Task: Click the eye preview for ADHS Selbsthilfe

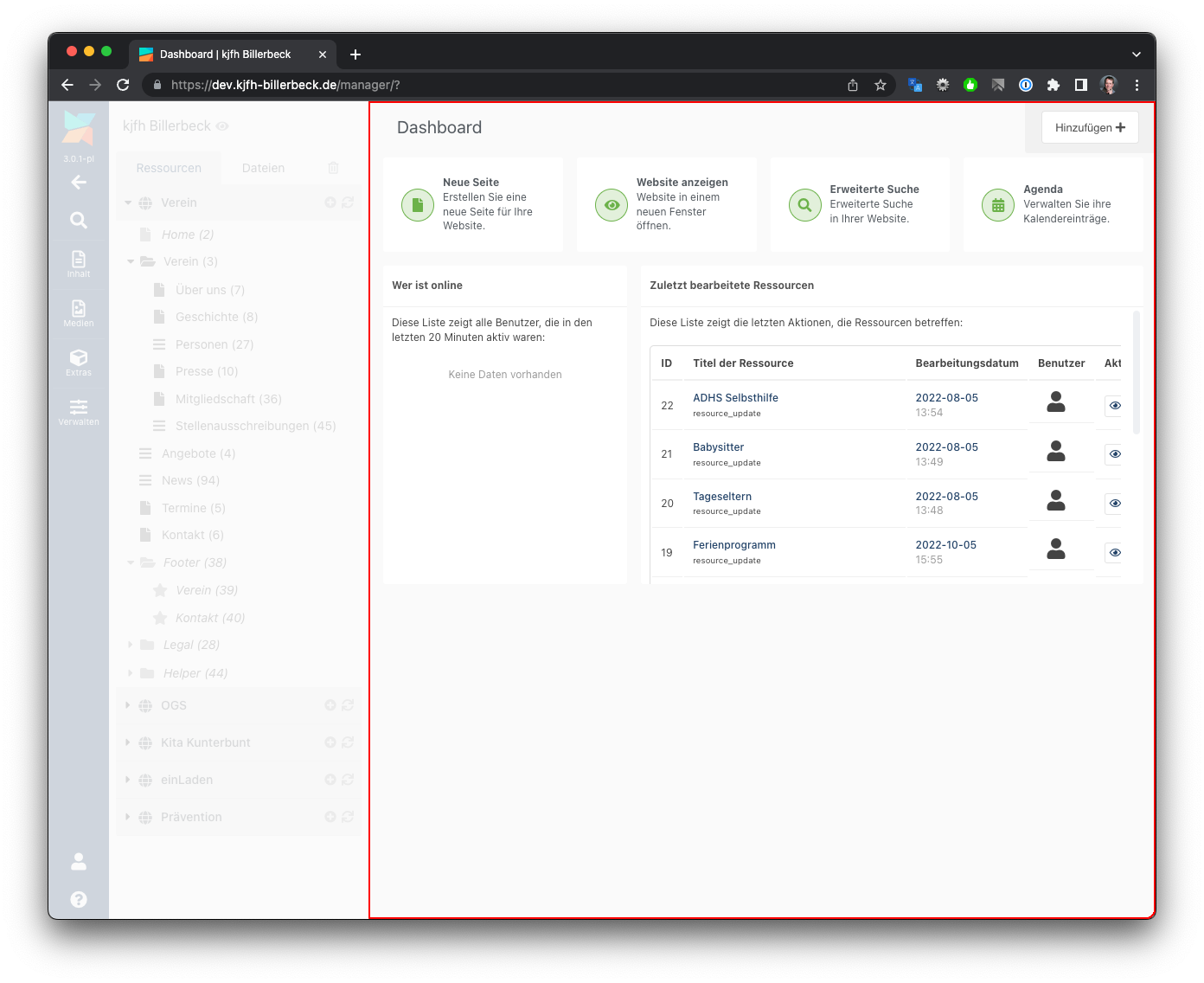Action: click(x=1114, y=405)
